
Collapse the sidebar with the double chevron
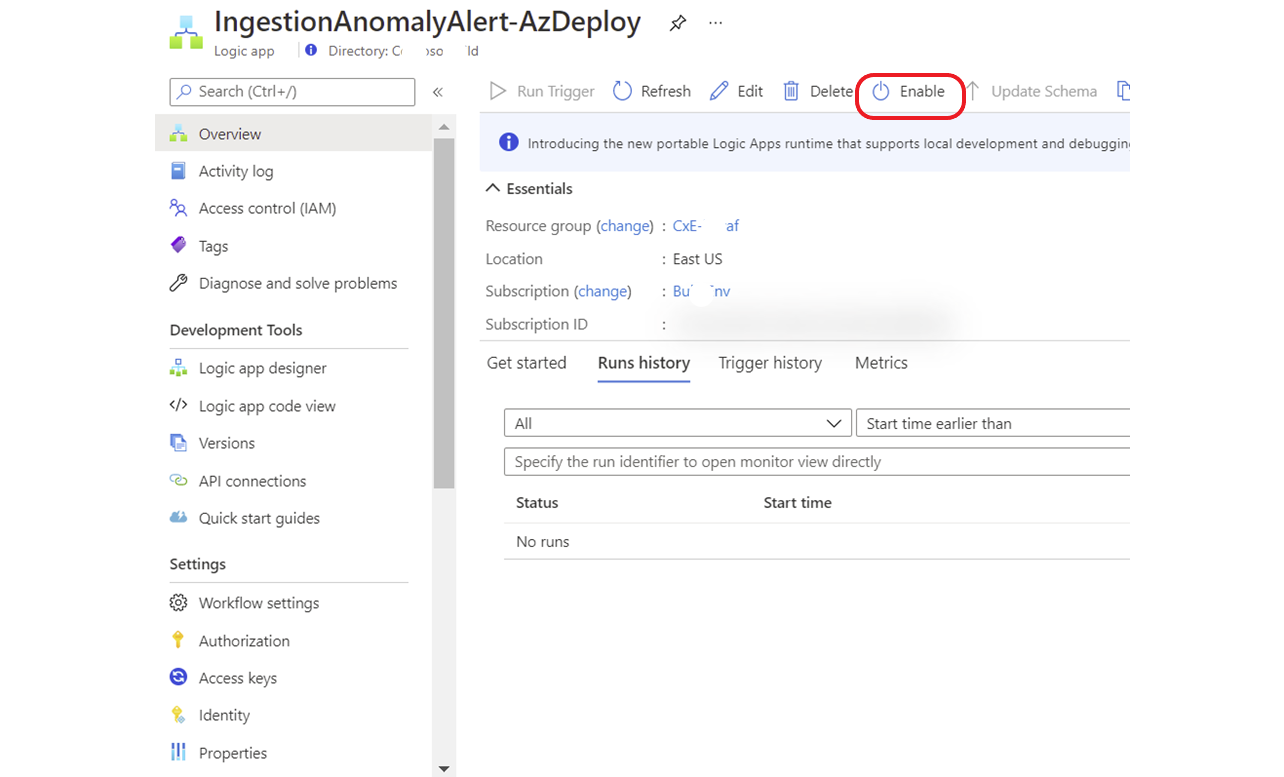click(x=437, y=92)
